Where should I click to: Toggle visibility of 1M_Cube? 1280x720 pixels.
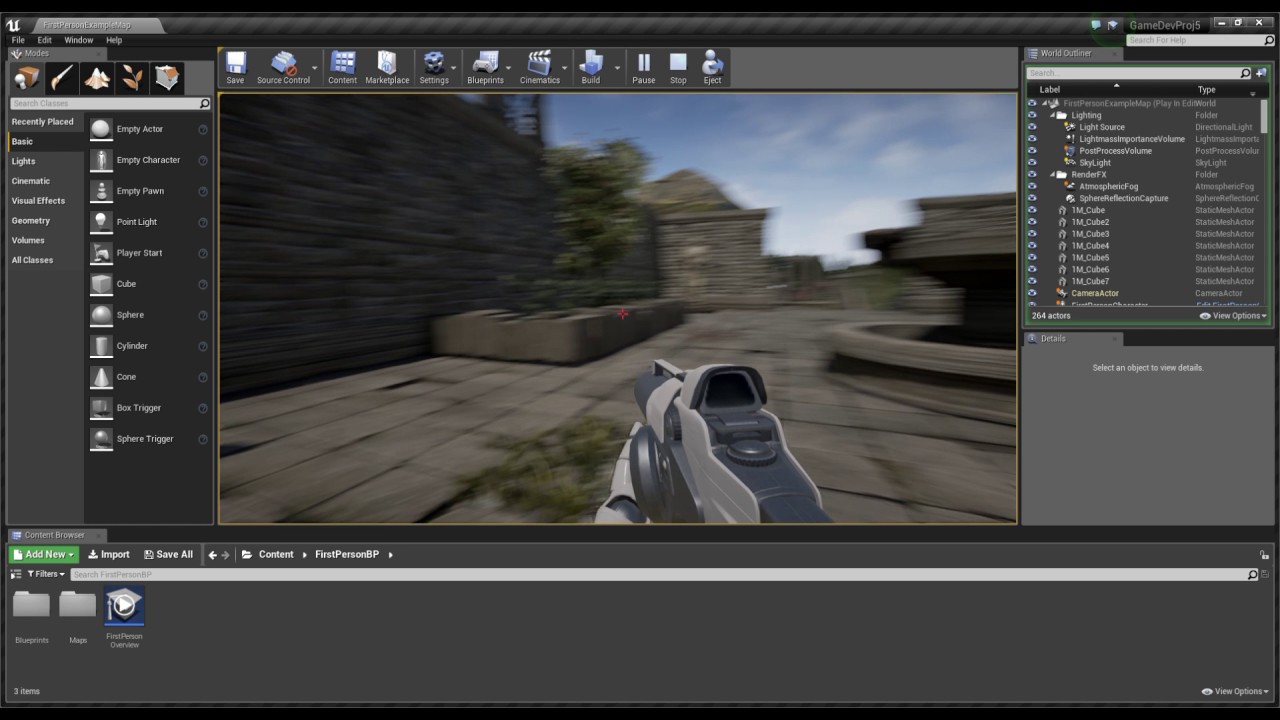[x=1032, y=210]
